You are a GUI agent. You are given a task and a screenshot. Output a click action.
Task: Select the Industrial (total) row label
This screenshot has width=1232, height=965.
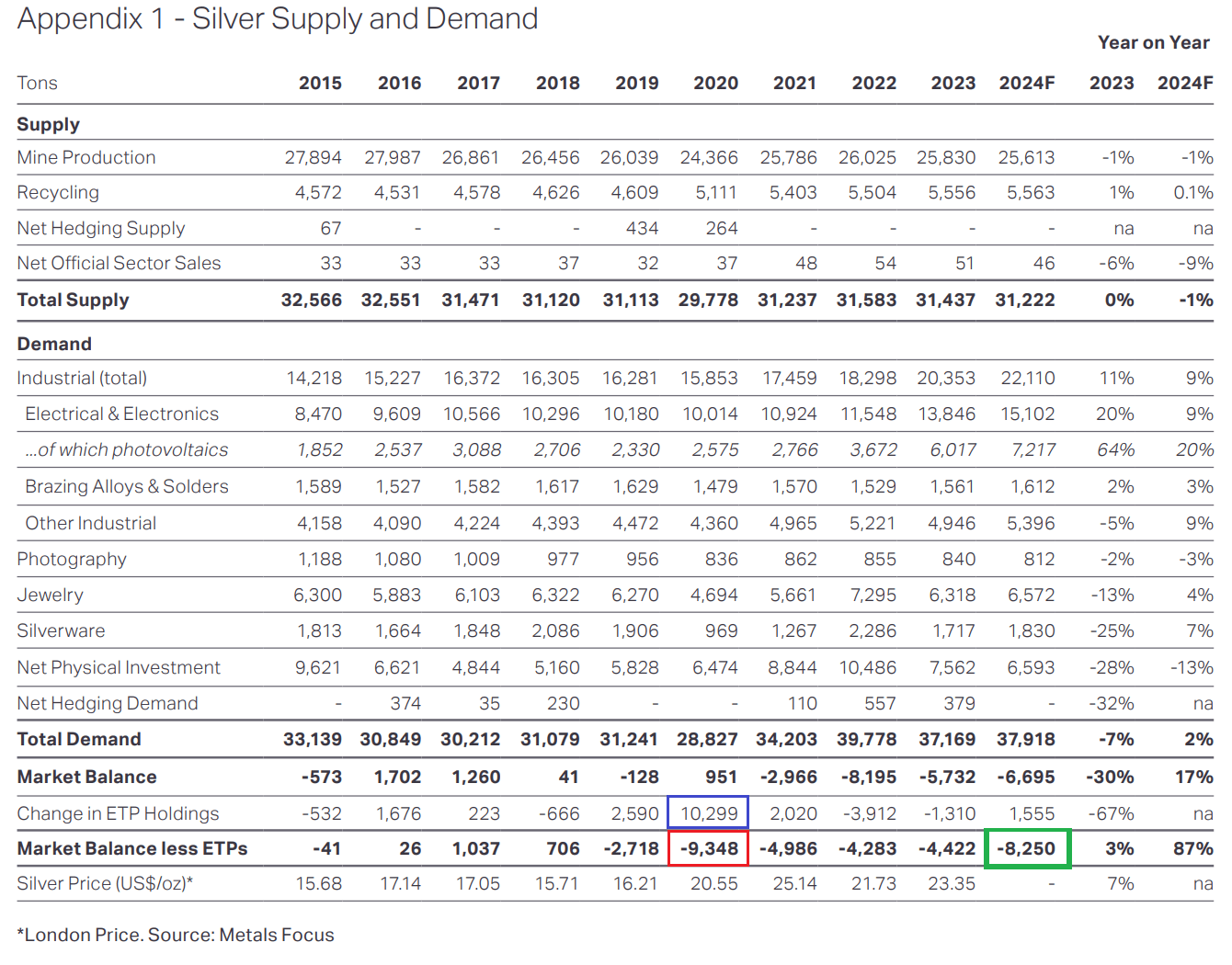click(82, 378)
